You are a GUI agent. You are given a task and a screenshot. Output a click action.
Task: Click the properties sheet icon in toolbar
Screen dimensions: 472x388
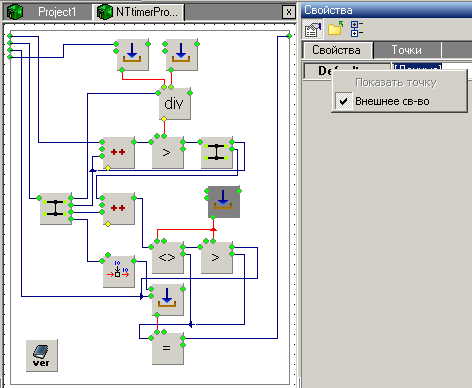pyautogui.click(x=313, y=30)
